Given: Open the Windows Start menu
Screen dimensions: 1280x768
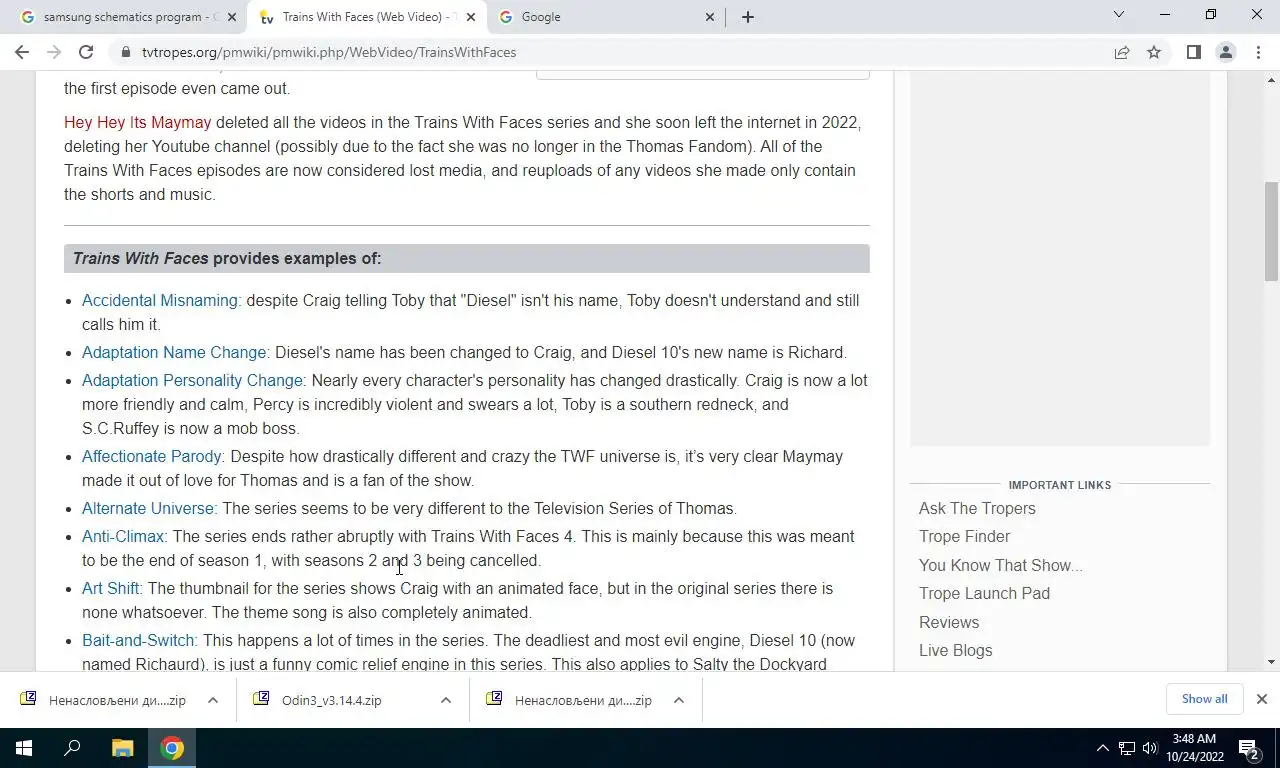Looking at the screenshot, I should [24, 748].
